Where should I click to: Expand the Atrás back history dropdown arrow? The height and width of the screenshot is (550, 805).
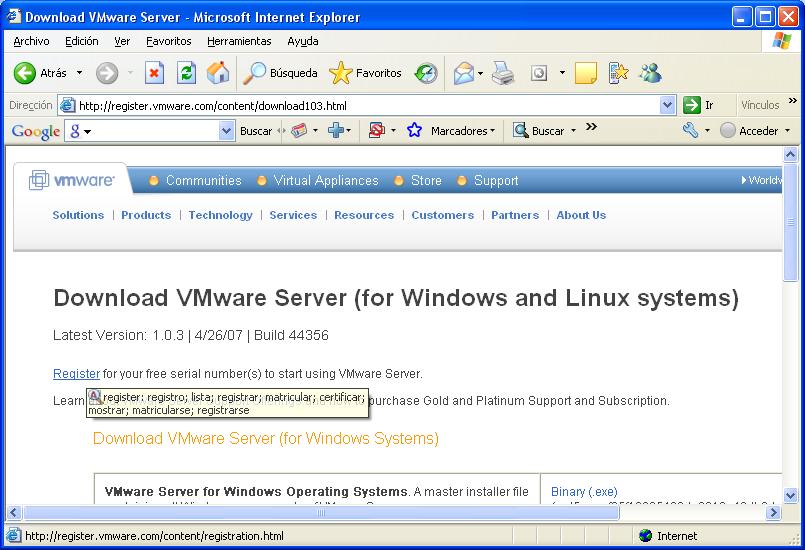[x=79, y=73]
